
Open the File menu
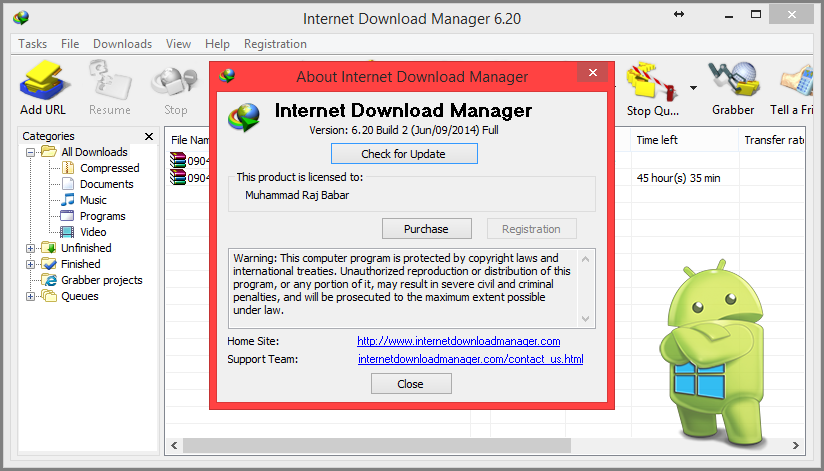(70, 44)
